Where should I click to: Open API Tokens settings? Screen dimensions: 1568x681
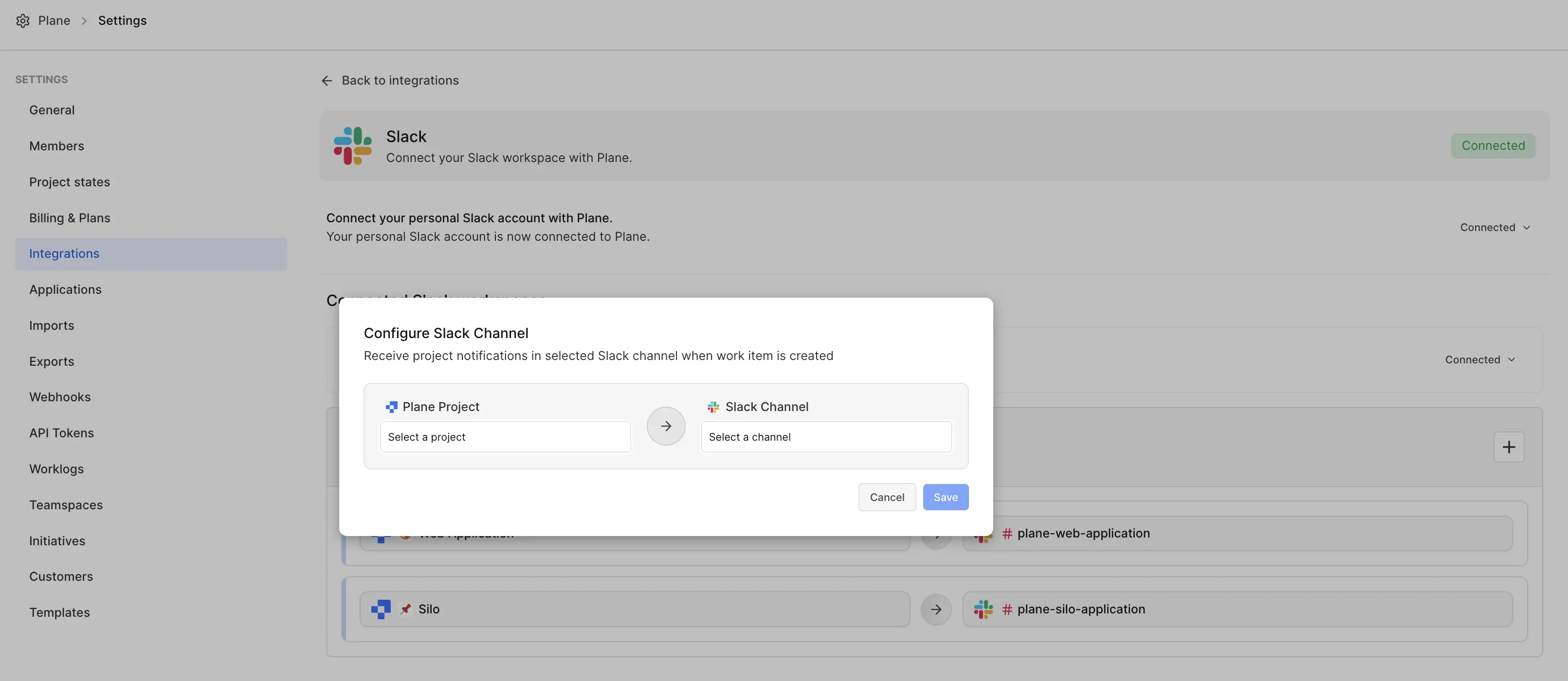pos(151,433)
